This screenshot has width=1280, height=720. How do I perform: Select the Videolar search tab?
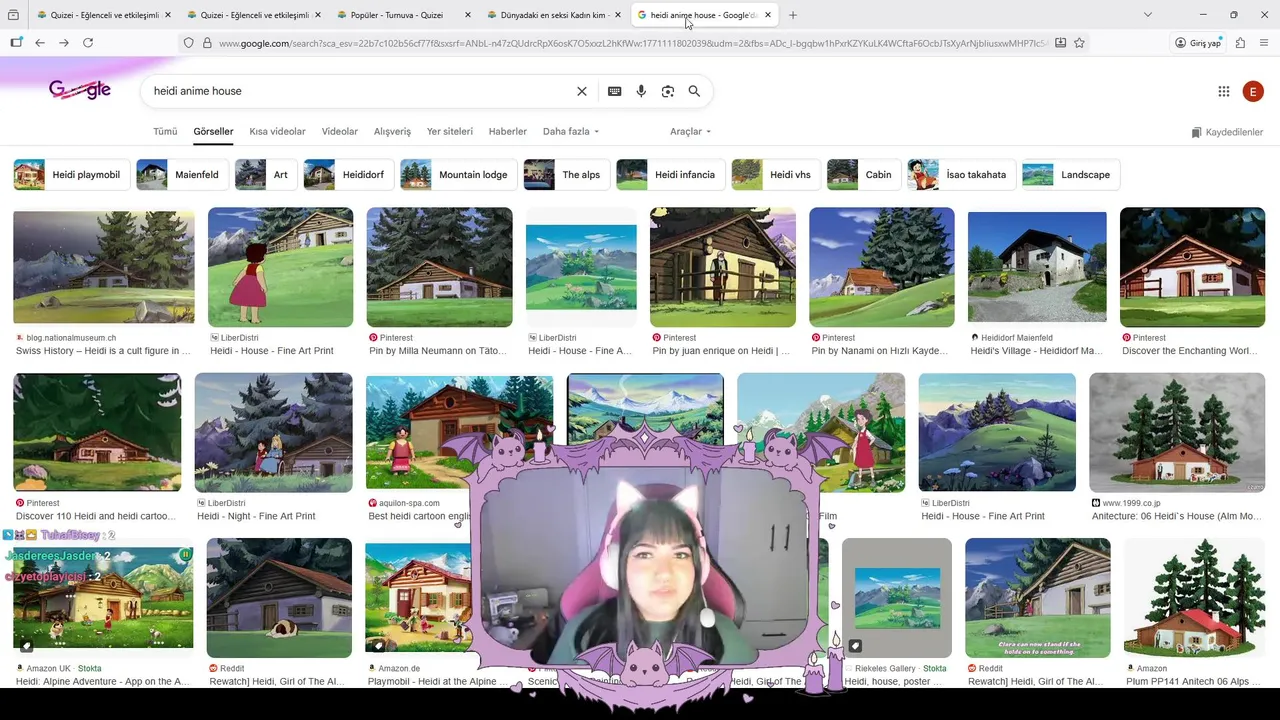pos(340,131)
